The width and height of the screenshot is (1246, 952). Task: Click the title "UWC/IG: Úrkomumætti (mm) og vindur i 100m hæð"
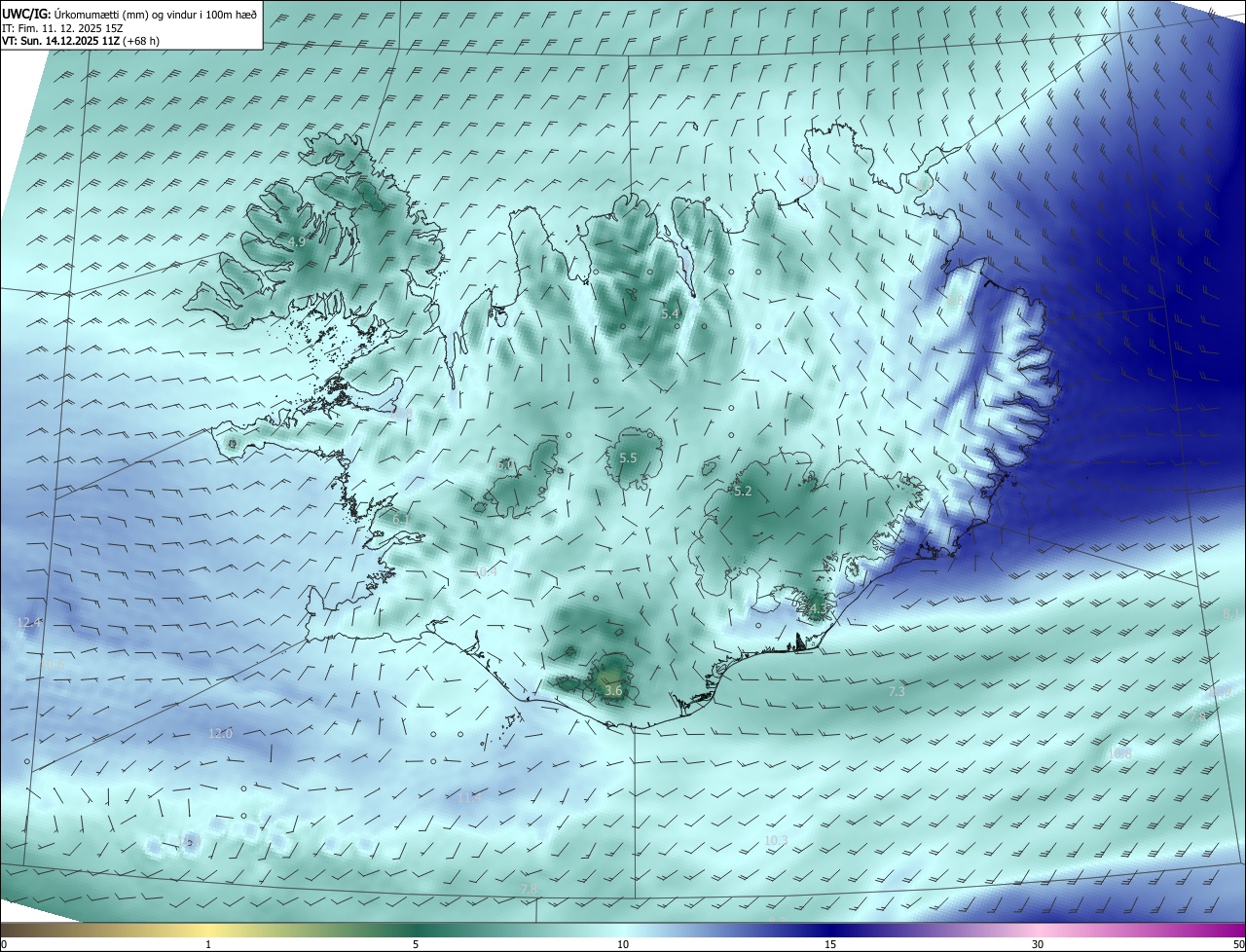[x=129, y=14]
